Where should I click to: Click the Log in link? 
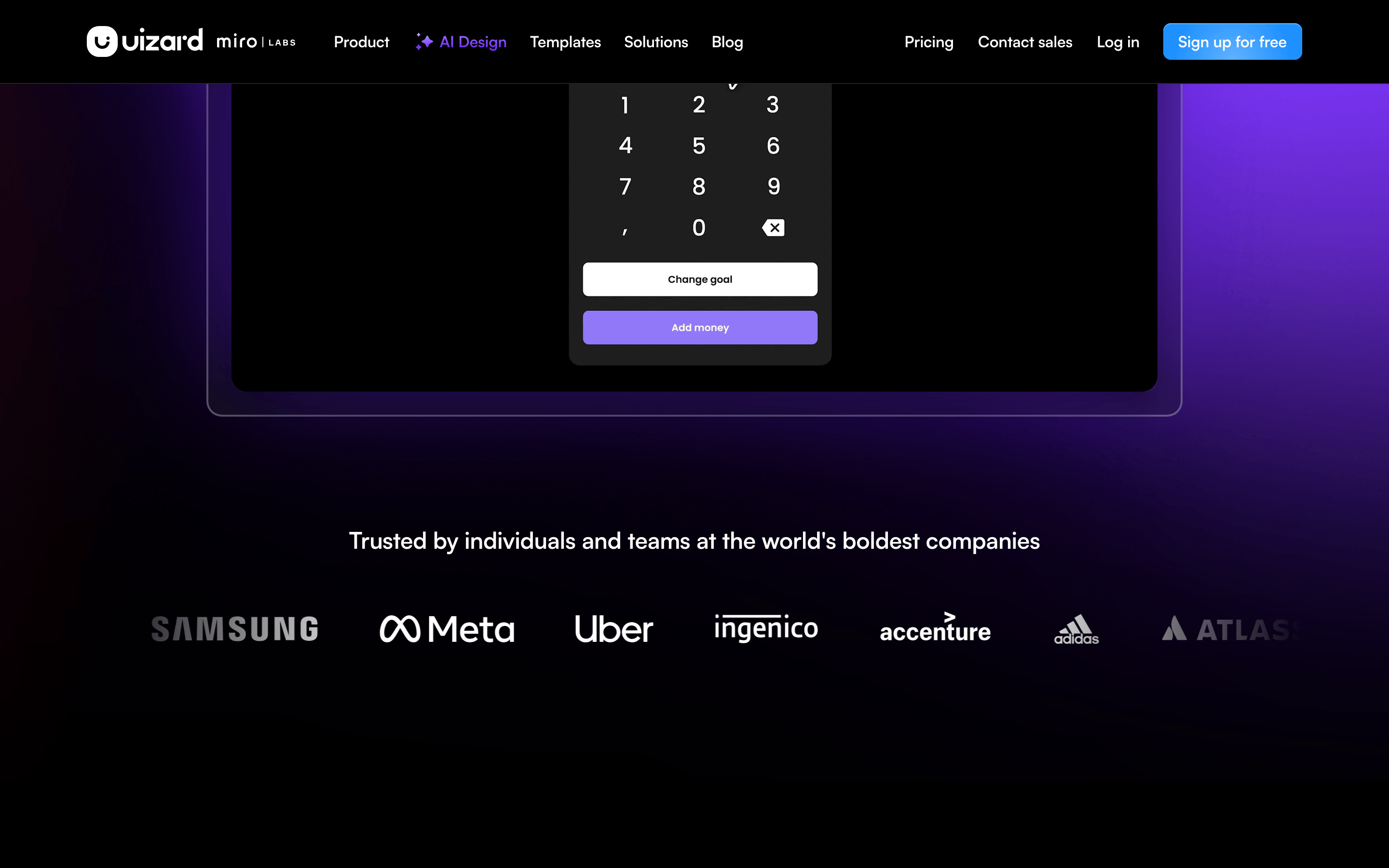tap(1117, 42)
